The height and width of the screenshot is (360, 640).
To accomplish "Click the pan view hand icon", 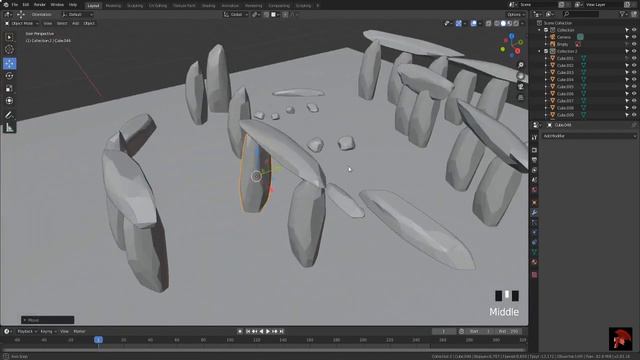I will tap(521, 76).
